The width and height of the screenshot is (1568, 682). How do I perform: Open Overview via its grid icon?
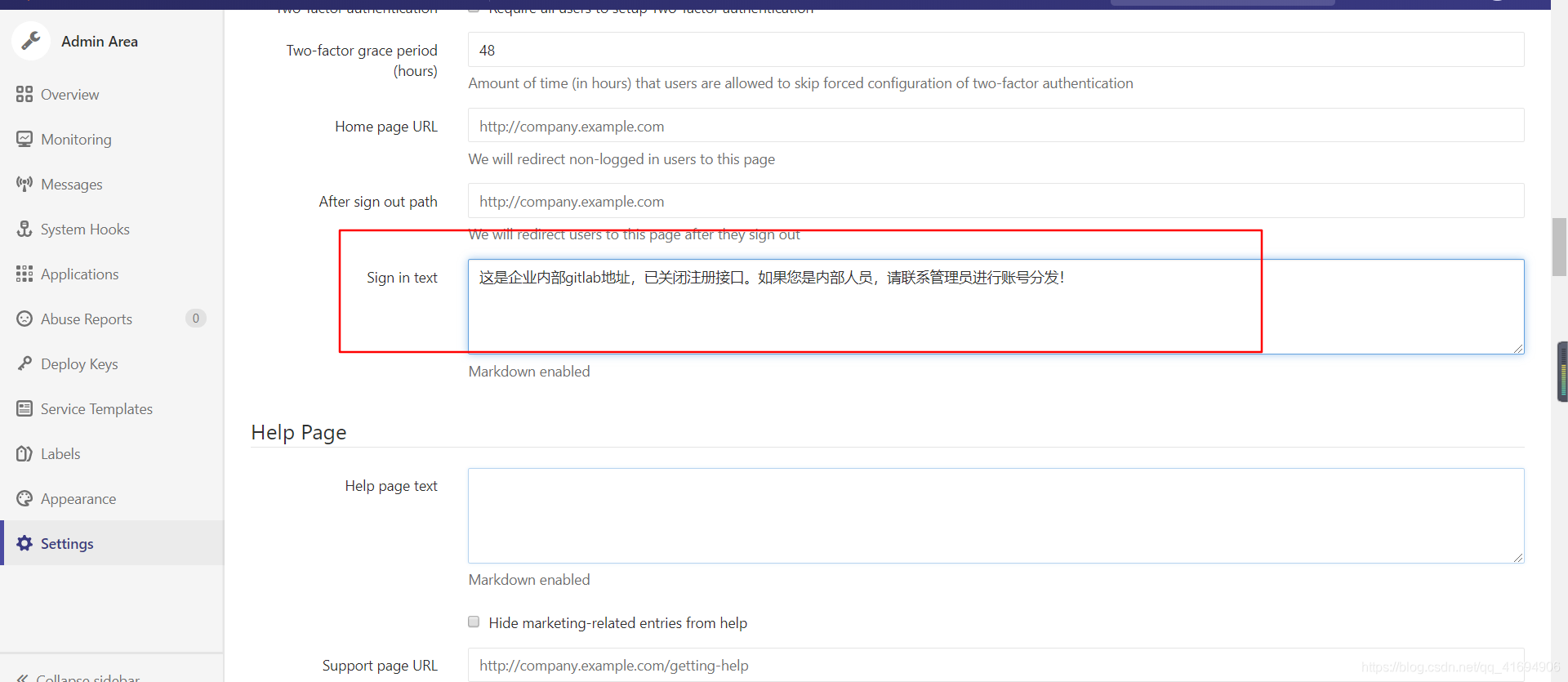24,94
